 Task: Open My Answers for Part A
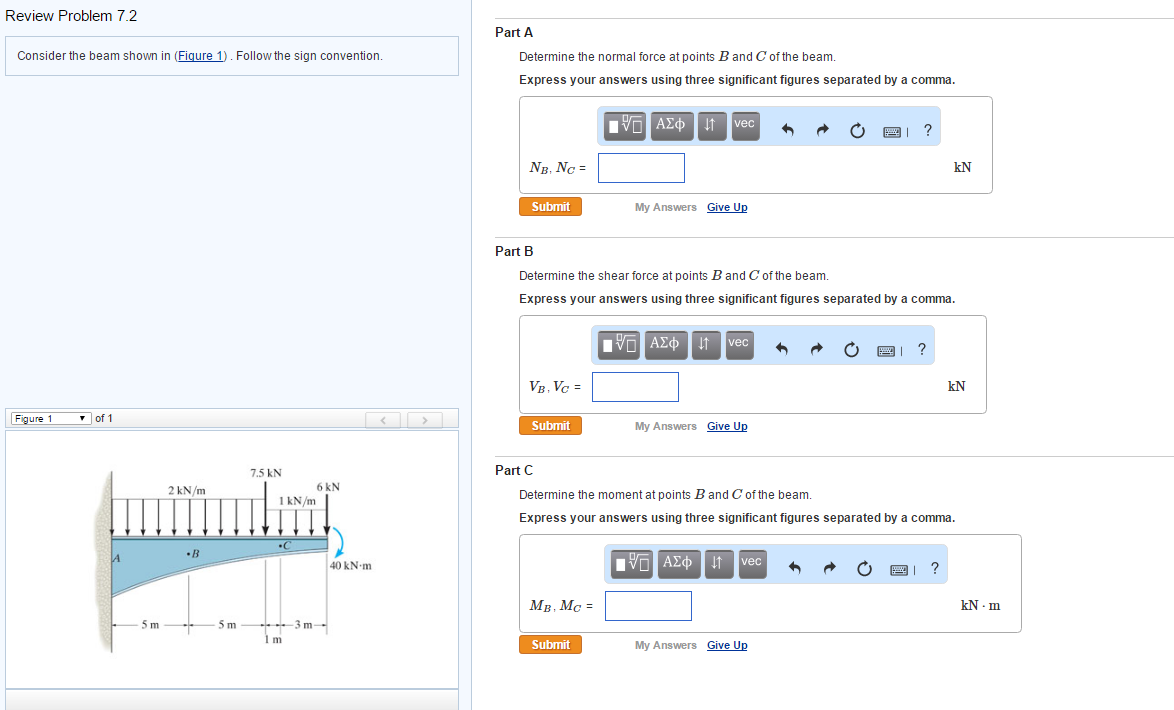(x=666, y=207)
